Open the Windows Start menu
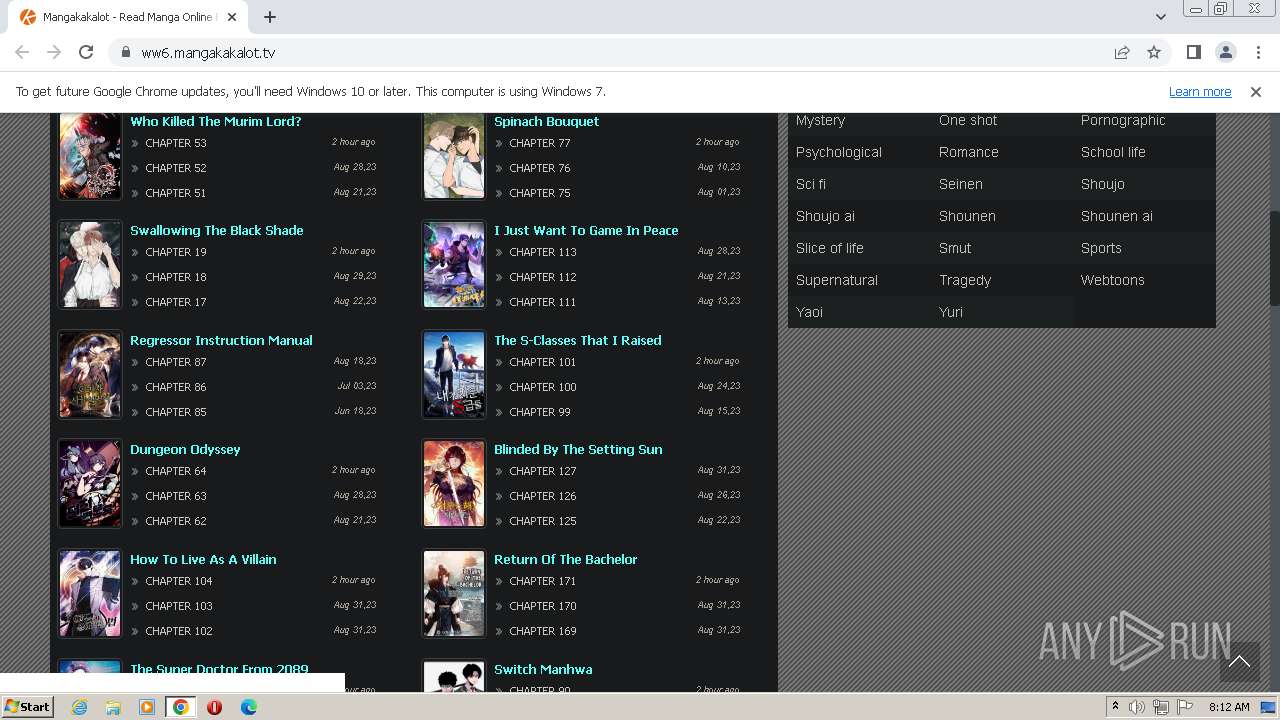 coord(27,707)
